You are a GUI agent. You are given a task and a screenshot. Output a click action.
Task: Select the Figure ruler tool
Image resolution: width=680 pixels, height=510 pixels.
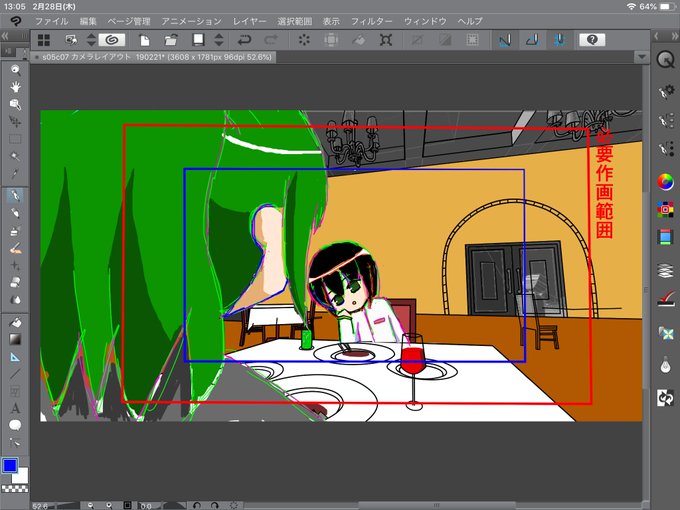15,357
